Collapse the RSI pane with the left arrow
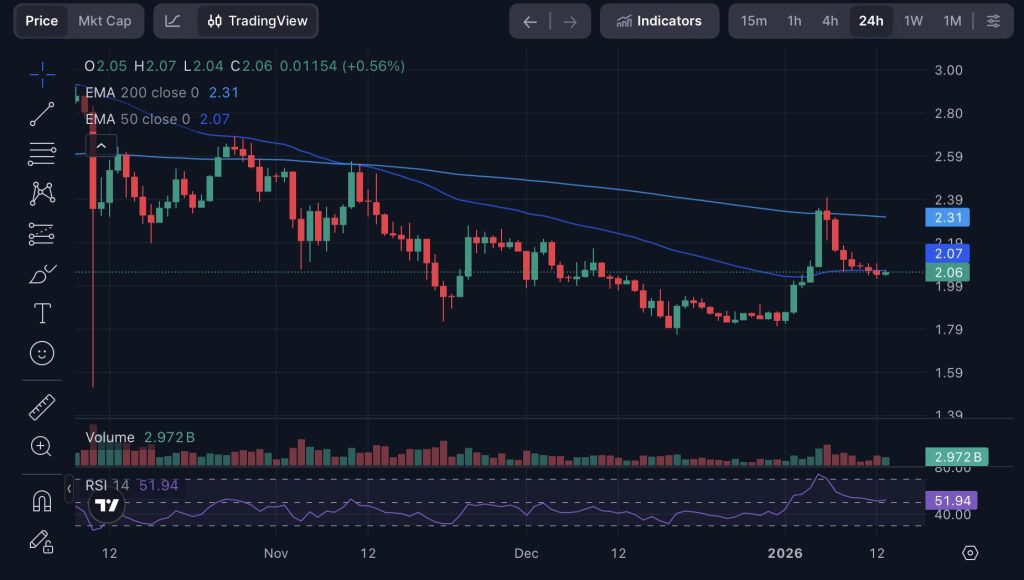 [x=68, y=489]
